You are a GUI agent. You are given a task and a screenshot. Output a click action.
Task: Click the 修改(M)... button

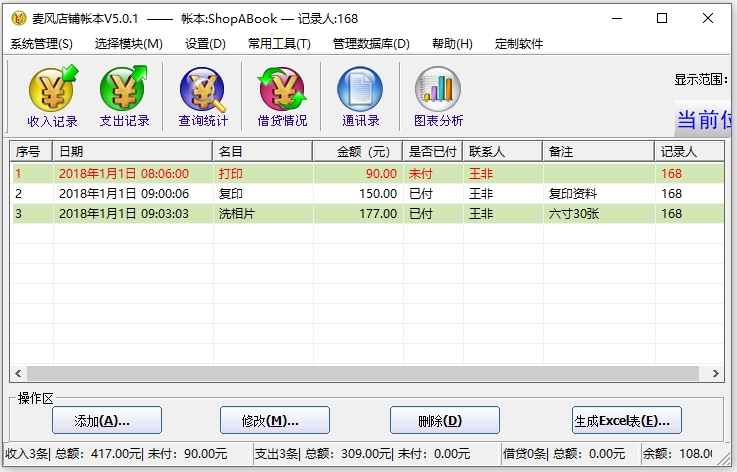(274, 420)
